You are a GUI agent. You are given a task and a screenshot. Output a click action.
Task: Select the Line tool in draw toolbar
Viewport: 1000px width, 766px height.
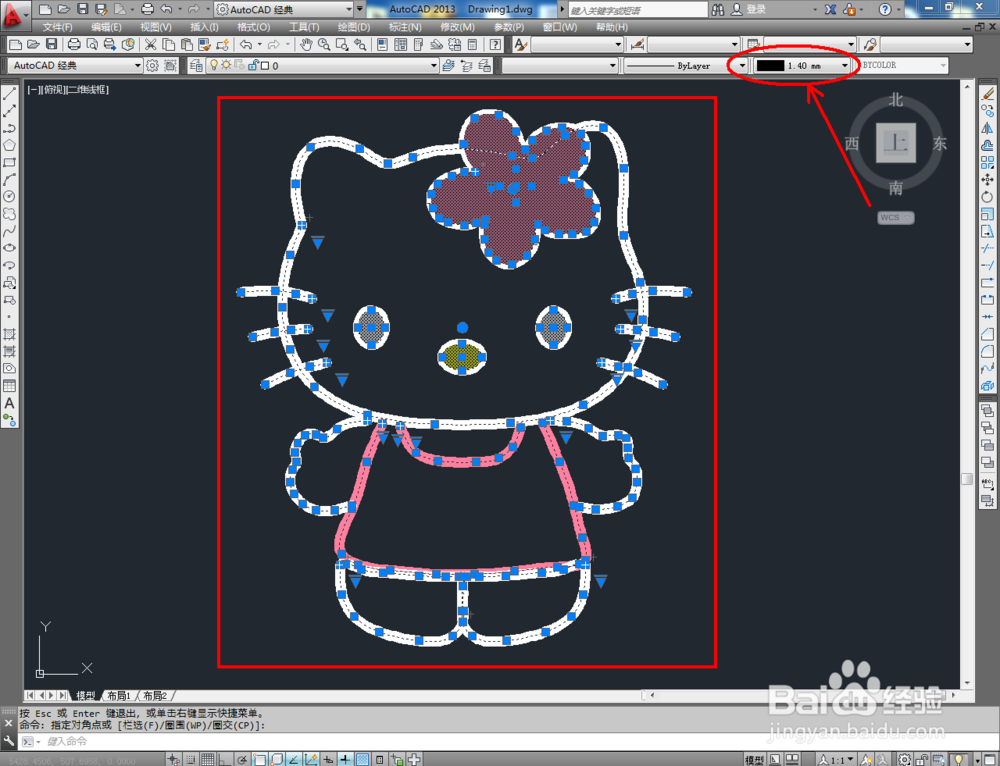pyautogui.click(x=9, y=94)
